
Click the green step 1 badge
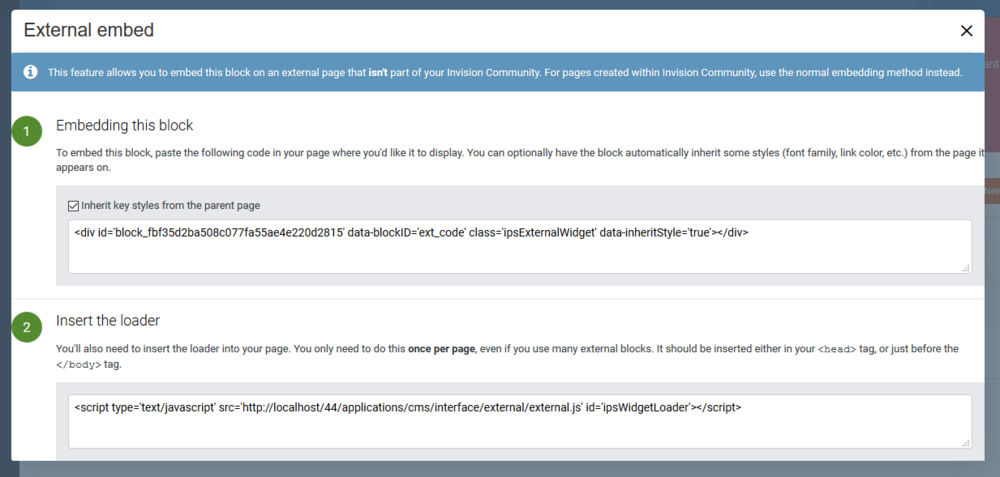click(x=27, y=131)
